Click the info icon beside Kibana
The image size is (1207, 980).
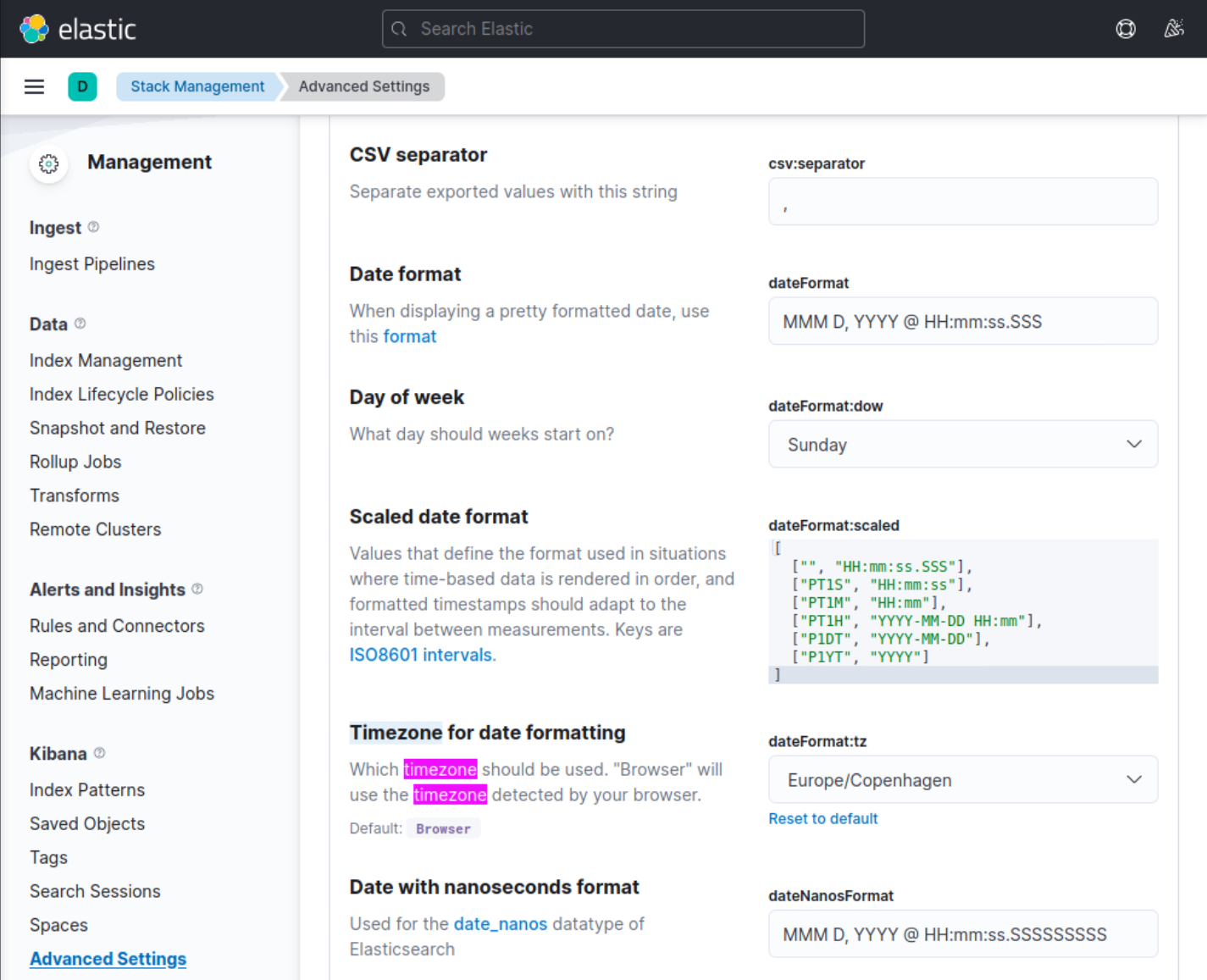click(99, 753)
